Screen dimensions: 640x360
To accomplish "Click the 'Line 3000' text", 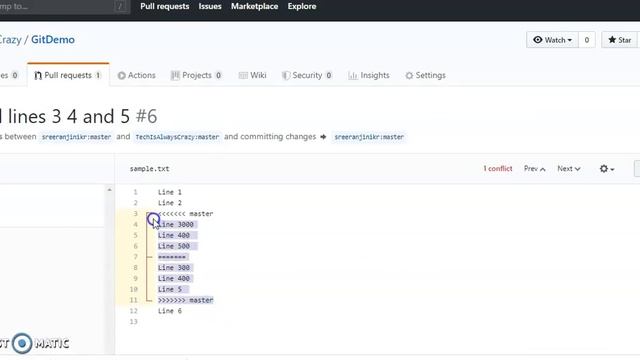I will pos(176,224).
